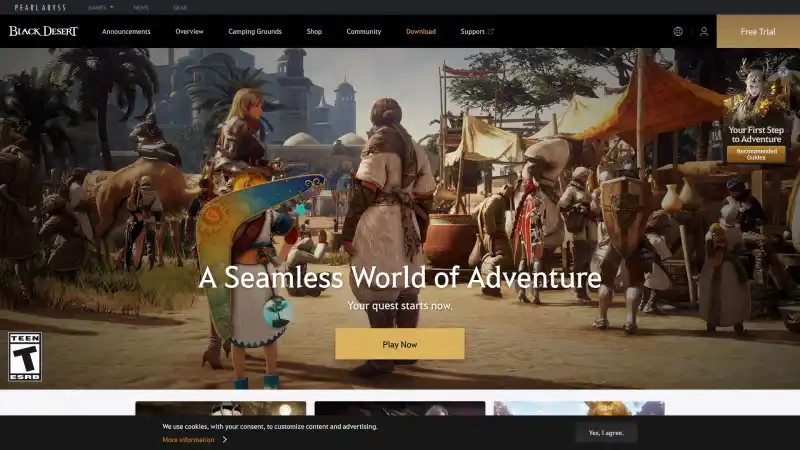
Task: Open the Support link
Action: coord(472,32)
